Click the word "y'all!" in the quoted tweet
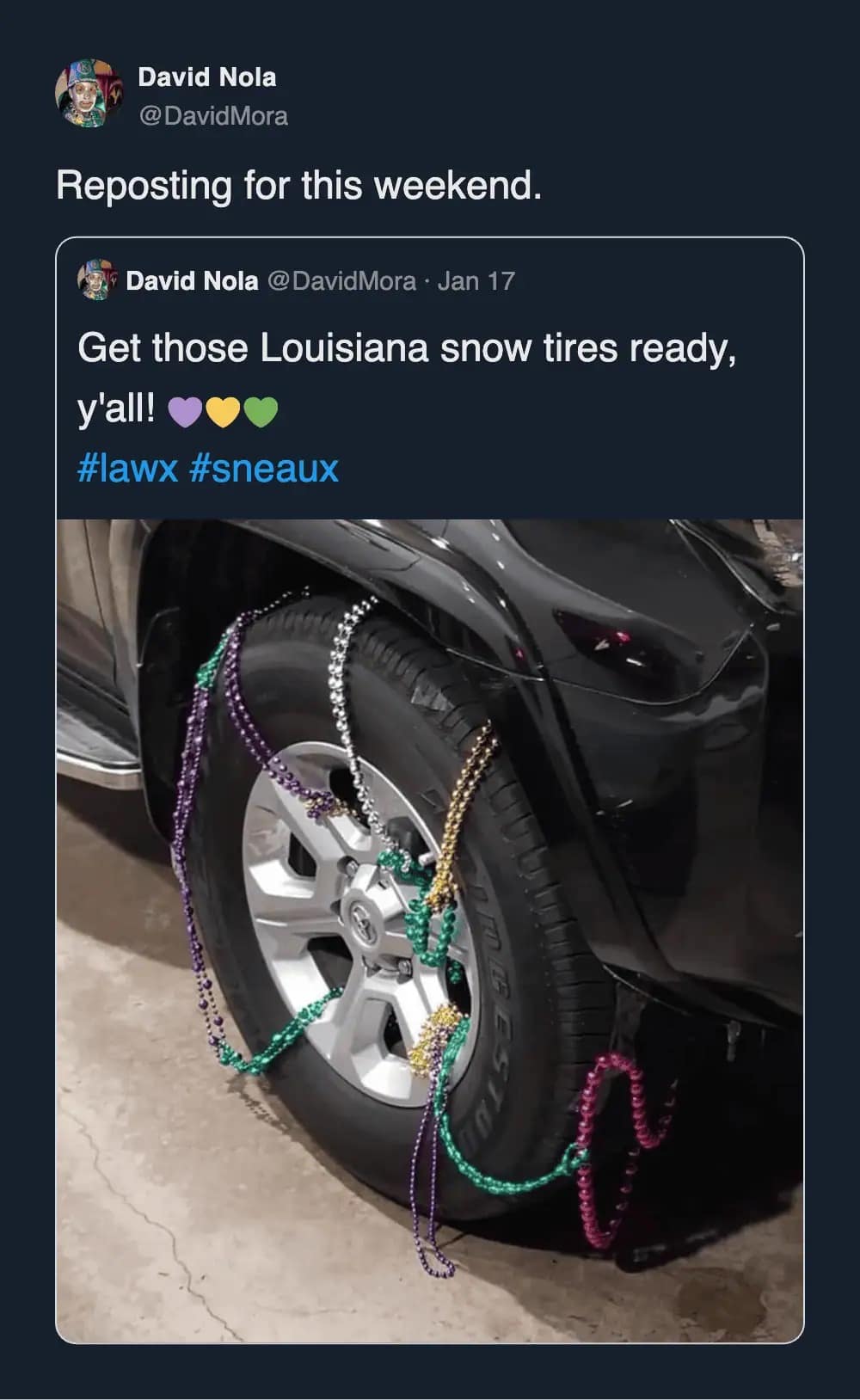Image resolution: width=860 pixels, height=1400 pixels. pos(117,410)
